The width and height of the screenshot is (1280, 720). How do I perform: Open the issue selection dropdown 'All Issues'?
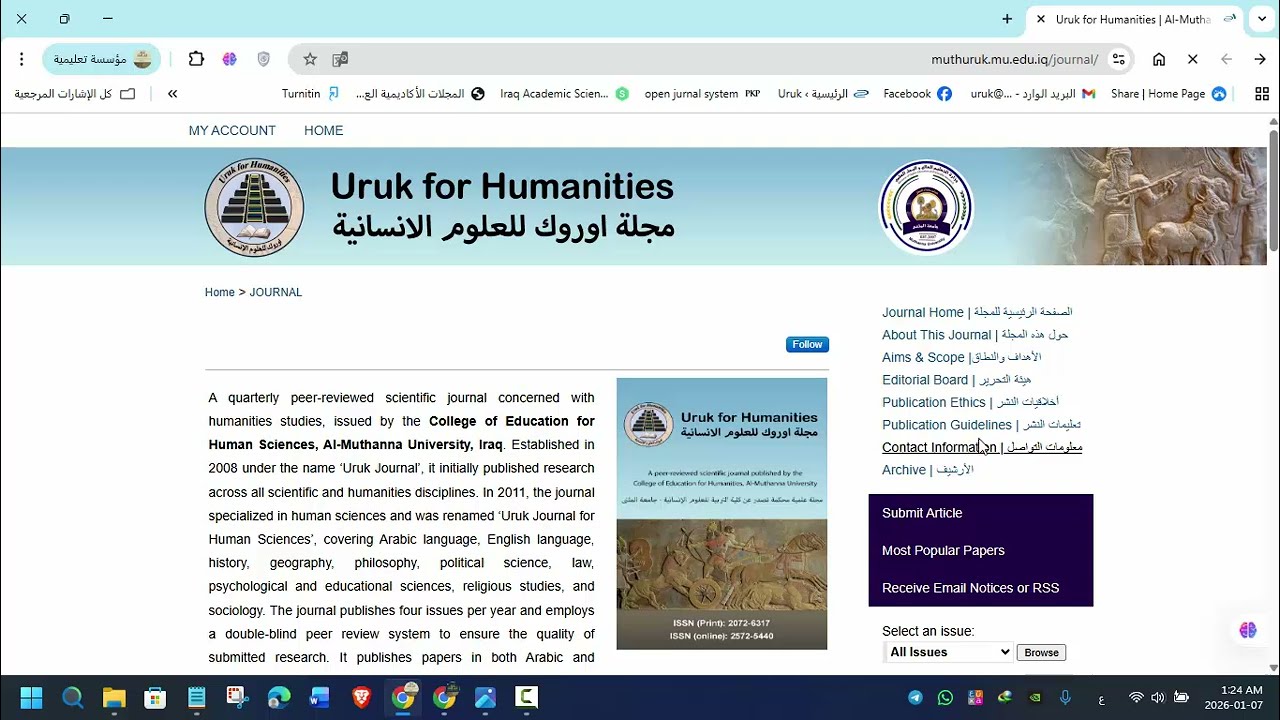pyautogui.click(x=949, y=652)
